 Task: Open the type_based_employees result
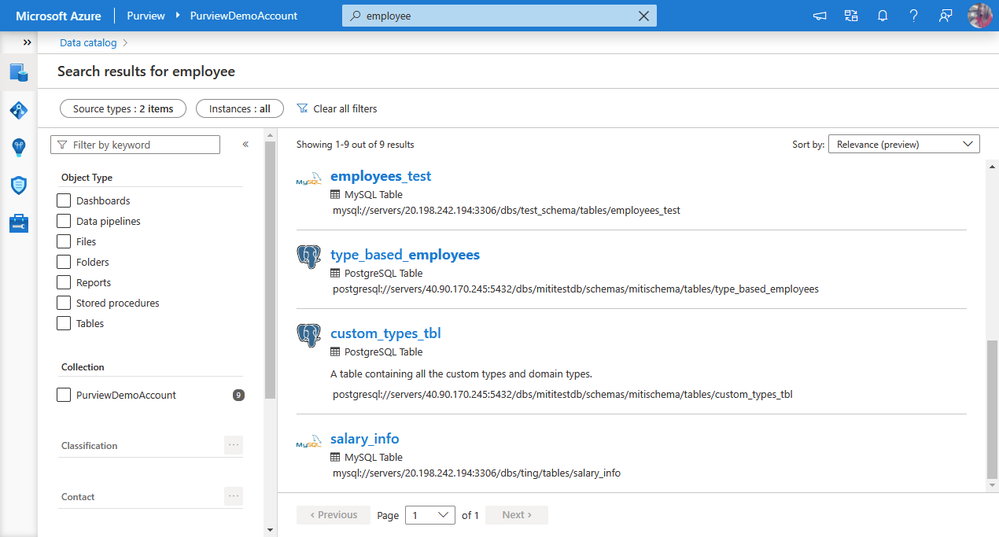click(x=405, y=254)
